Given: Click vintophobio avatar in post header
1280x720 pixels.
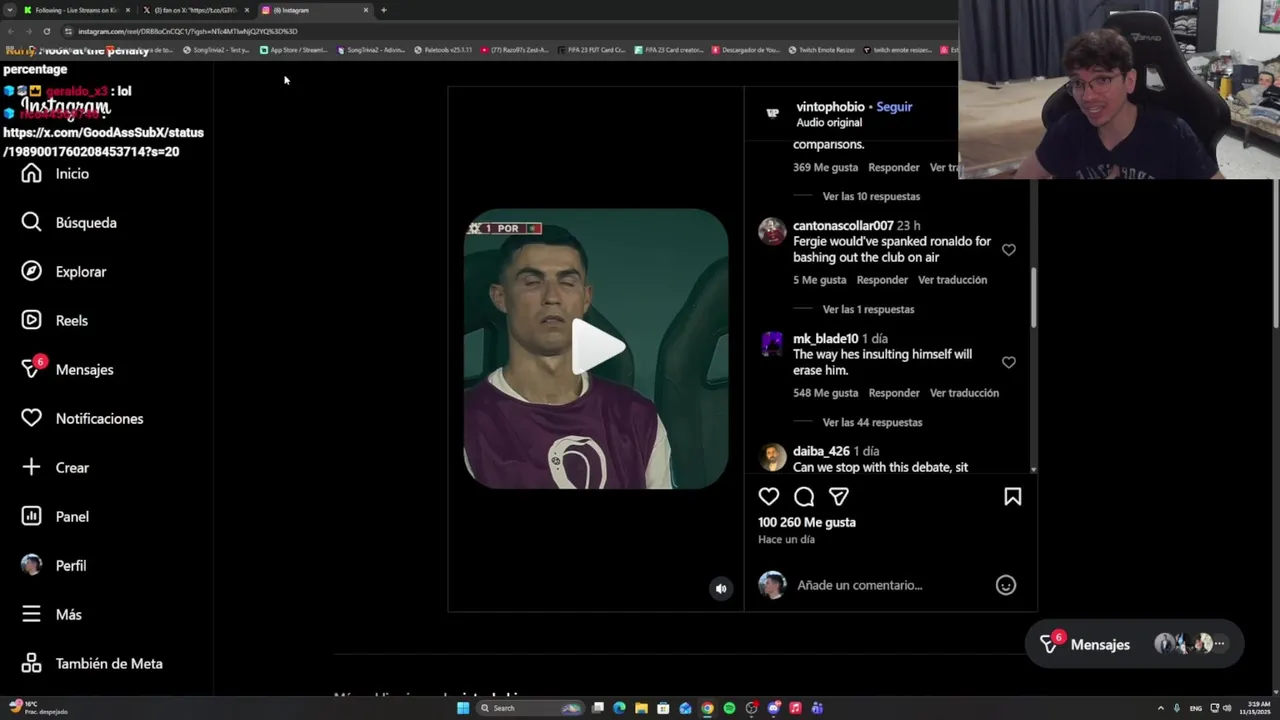Looking at the screenshot, I should point(772,113).
